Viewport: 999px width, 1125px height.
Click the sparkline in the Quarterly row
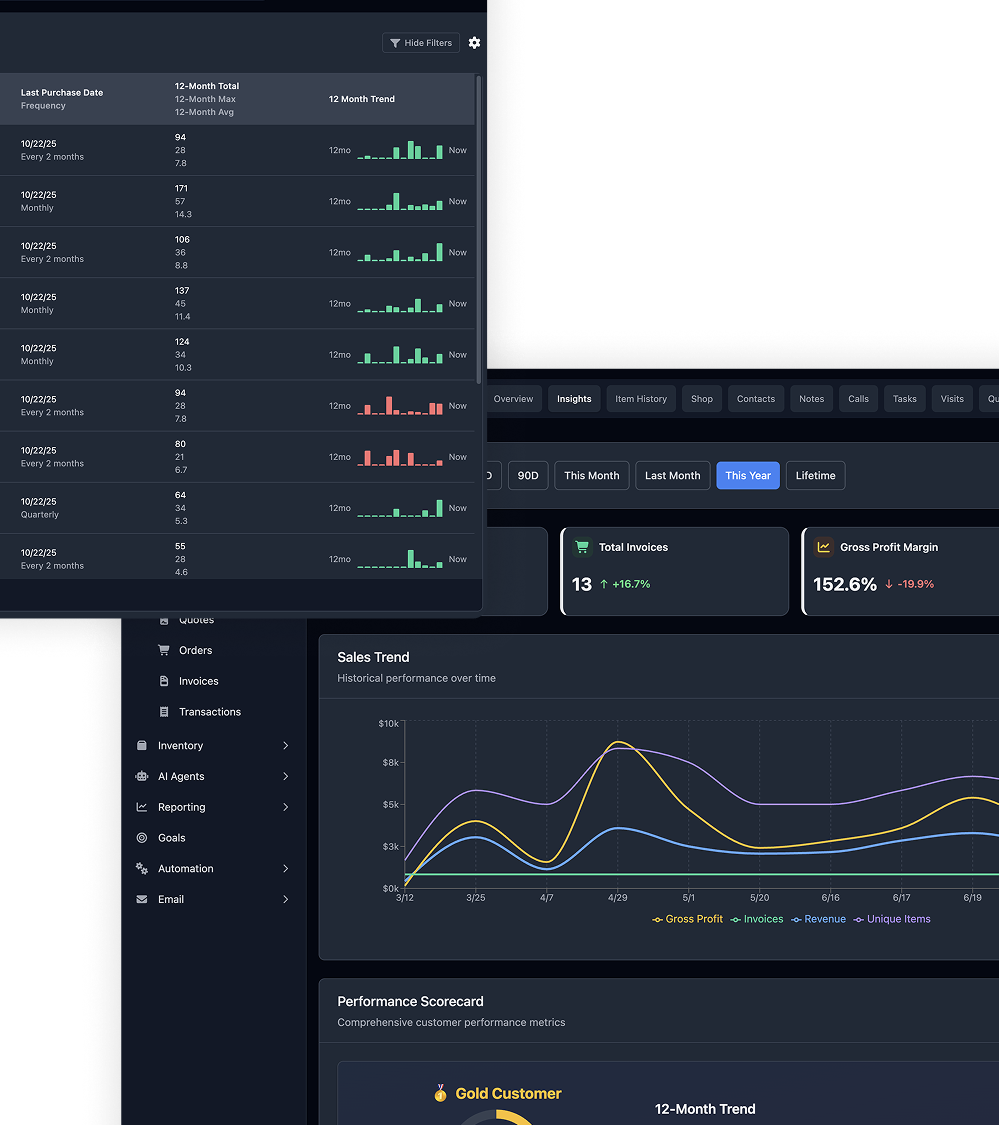coord(400,508)
